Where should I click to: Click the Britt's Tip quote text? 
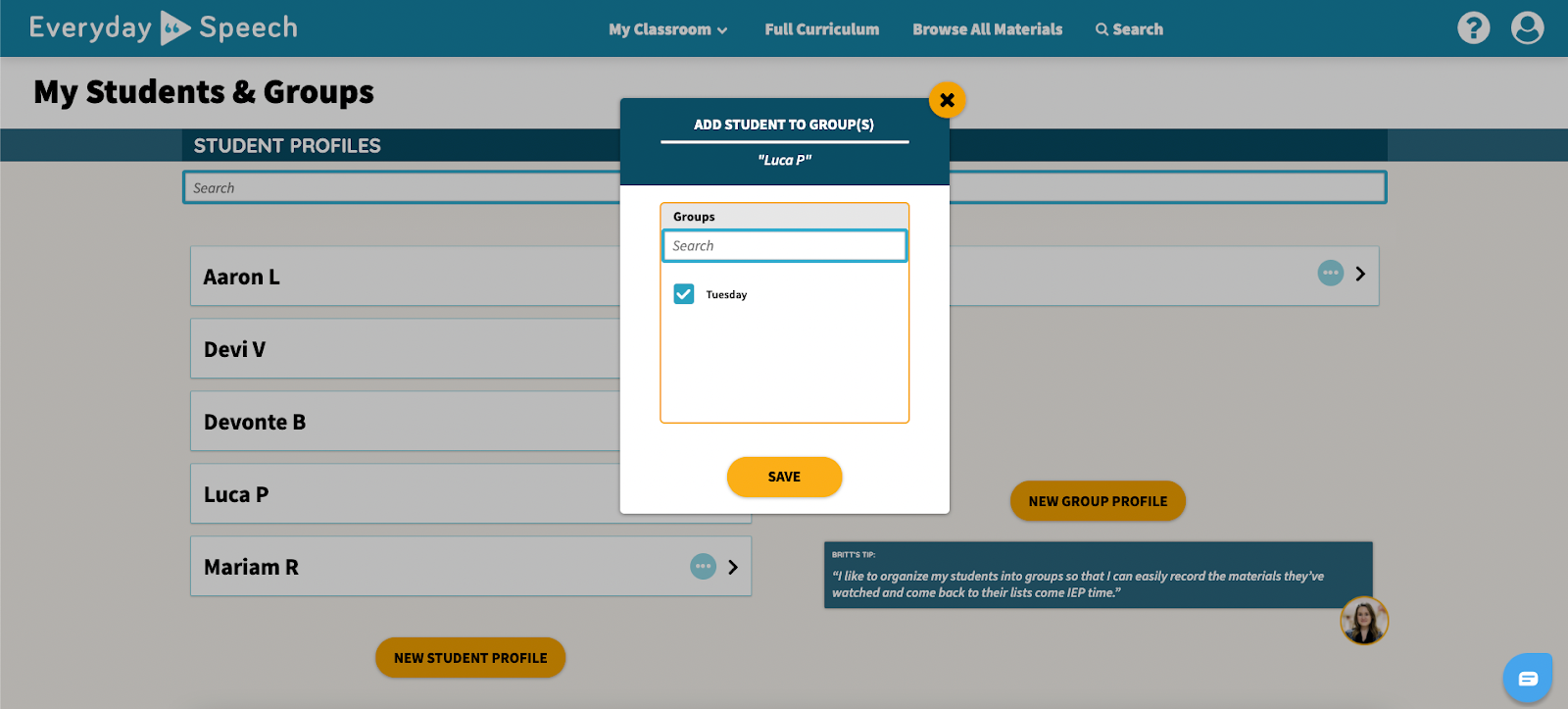coord(1078,584)
